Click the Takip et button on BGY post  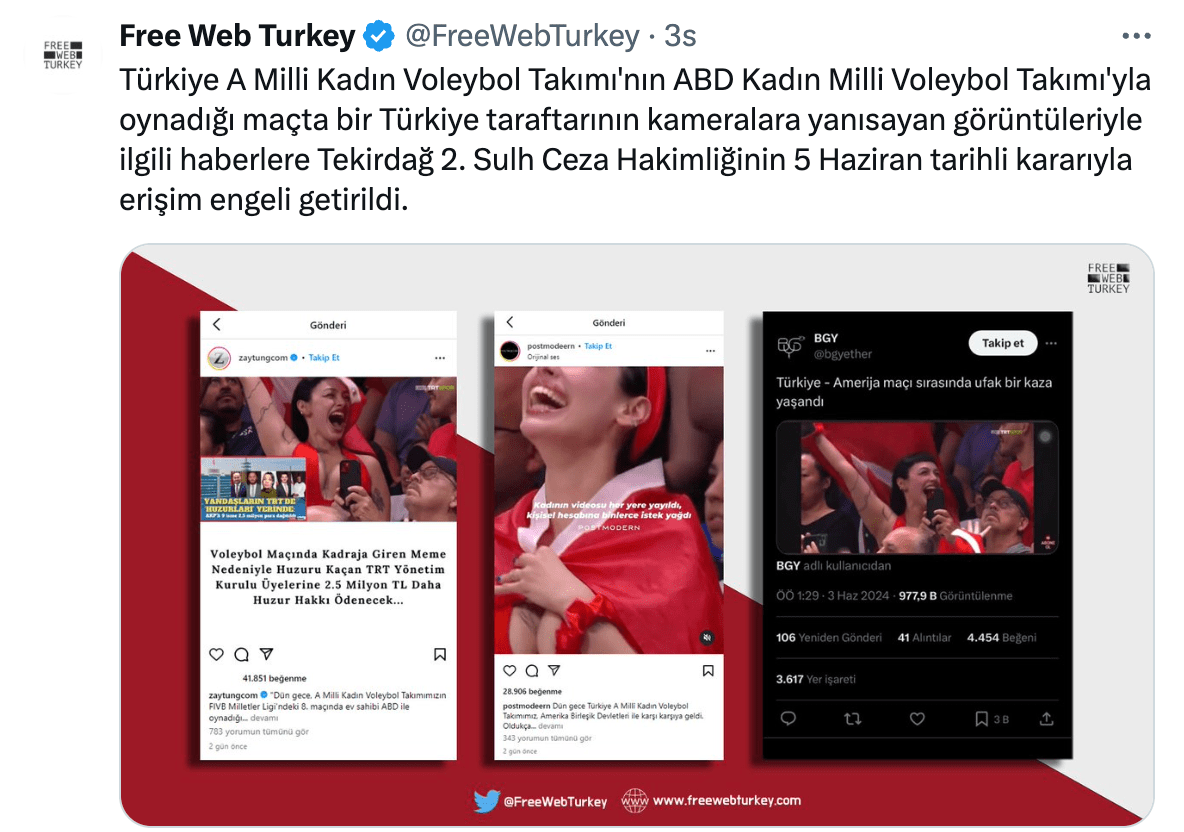pyautogui.click(x=1003, y=343)
